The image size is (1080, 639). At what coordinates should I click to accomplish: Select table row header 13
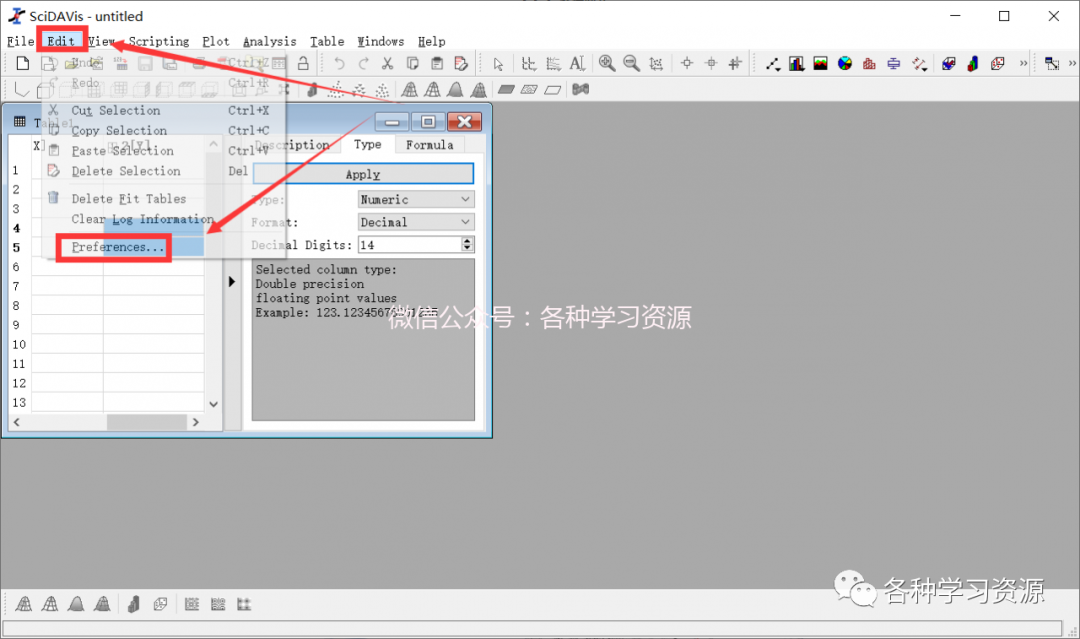point(19,402)
